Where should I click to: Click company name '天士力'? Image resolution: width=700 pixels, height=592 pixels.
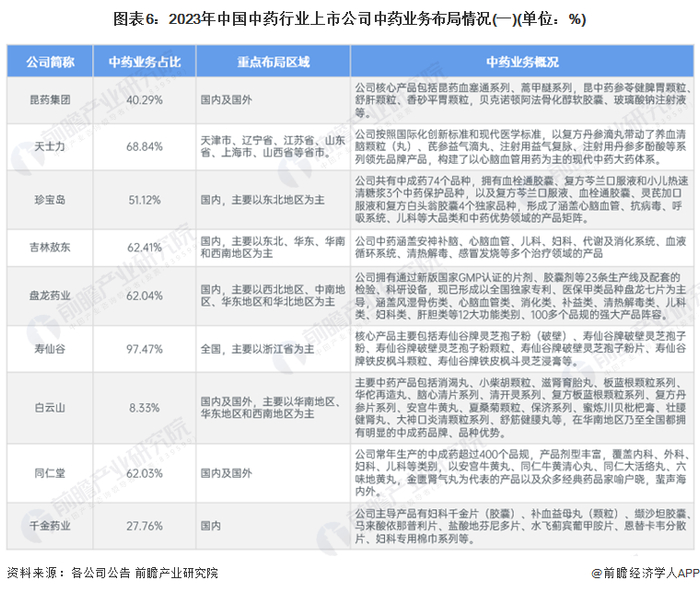click(x=50, y=146)
